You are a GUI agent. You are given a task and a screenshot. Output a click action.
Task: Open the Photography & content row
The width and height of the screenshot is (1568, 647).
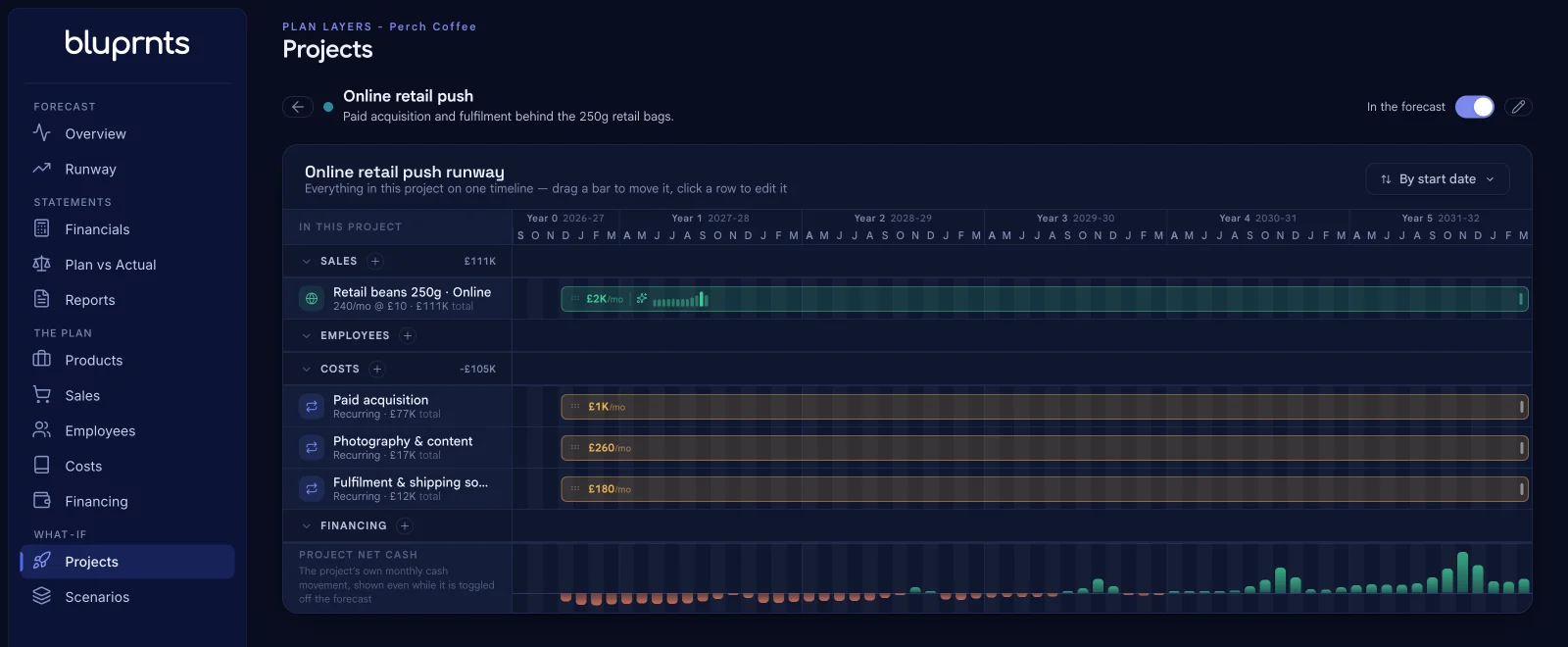click(x=398, y=447)
